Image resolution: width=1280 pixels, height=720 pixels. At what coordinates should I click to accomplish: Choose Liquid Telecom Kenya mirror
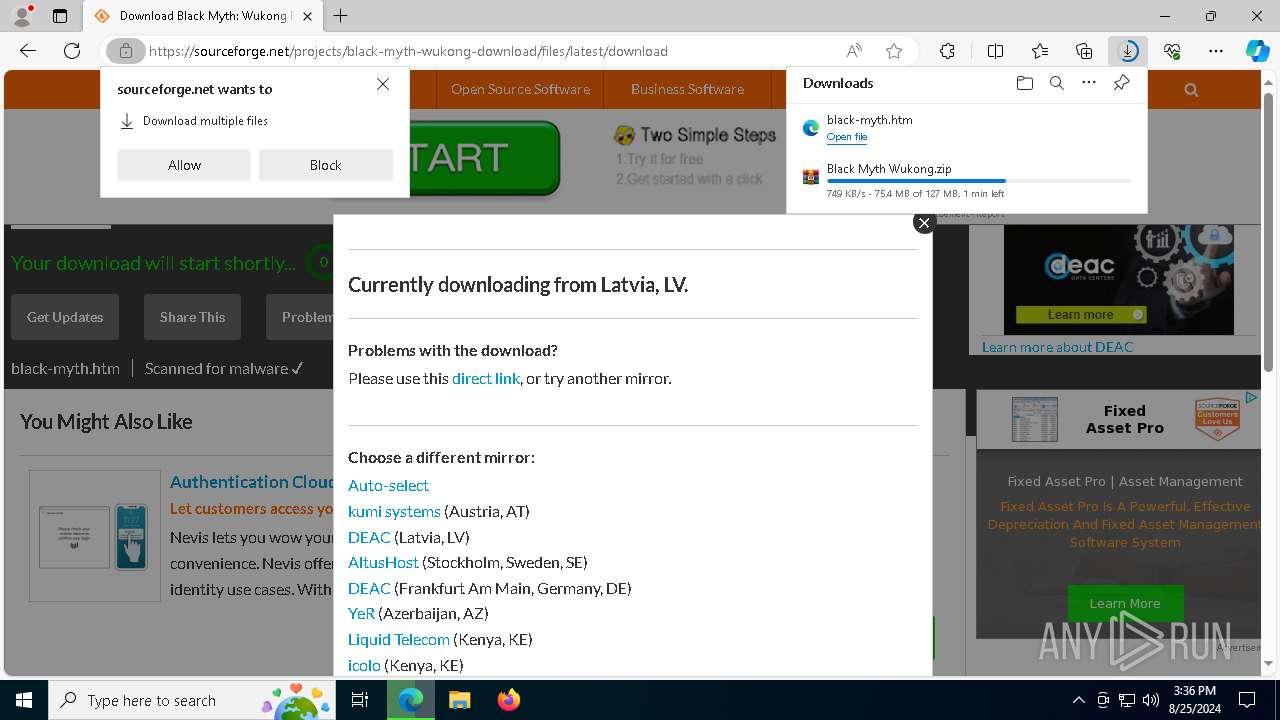pyautogui.click(x=399, y=639)
